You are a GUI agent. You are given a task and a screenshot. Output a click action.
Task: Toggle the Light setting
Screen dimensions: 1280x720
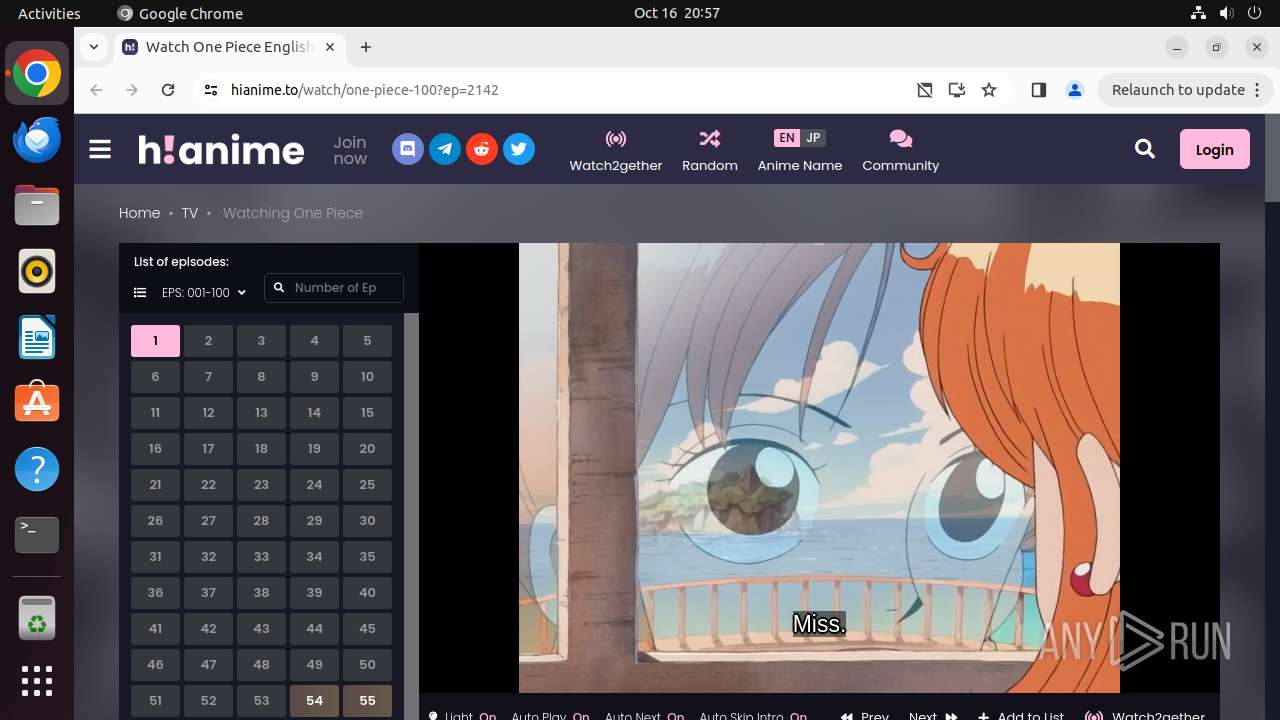coord(462,716)
